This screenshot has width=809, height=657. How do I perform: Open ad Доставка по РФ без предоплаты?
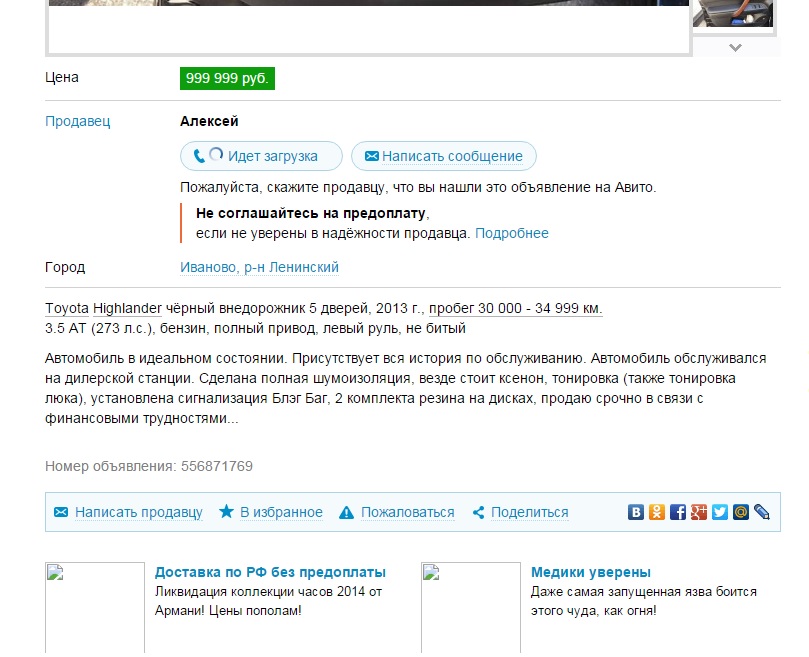click(x=270, y=572)
